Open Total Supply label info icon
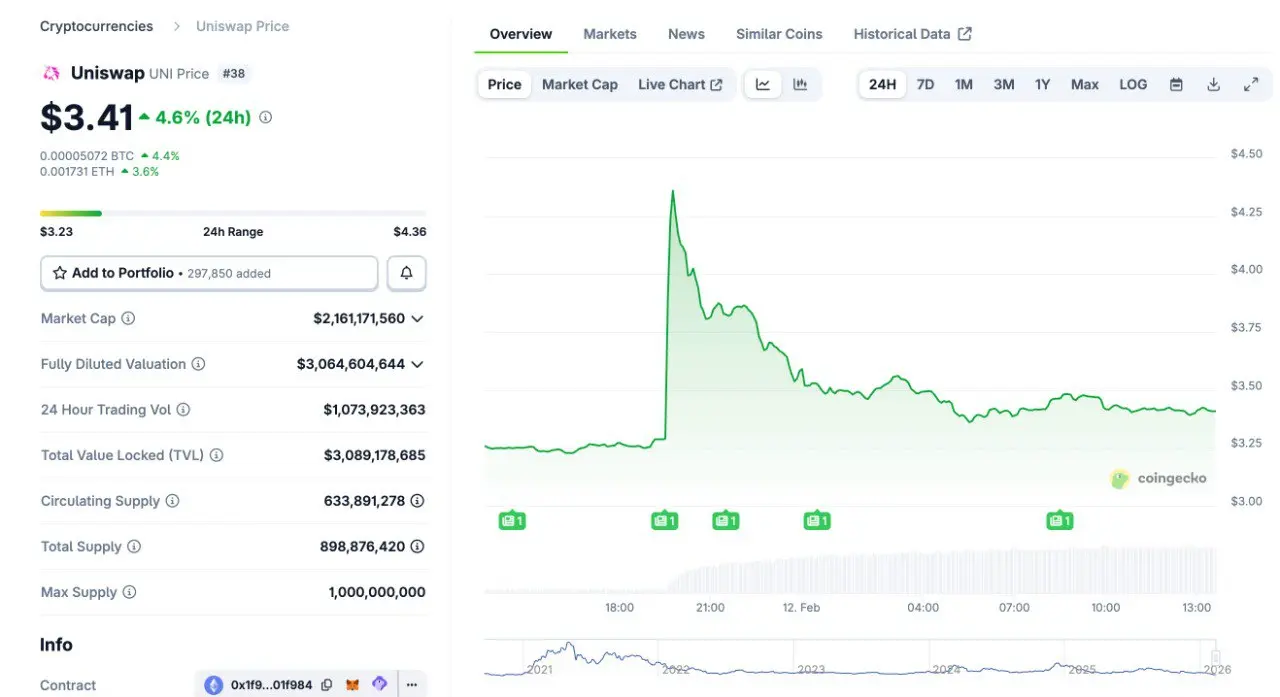The height and width of the screenshot is (697, 1280). pyautogui.click(x=134, y=546)
